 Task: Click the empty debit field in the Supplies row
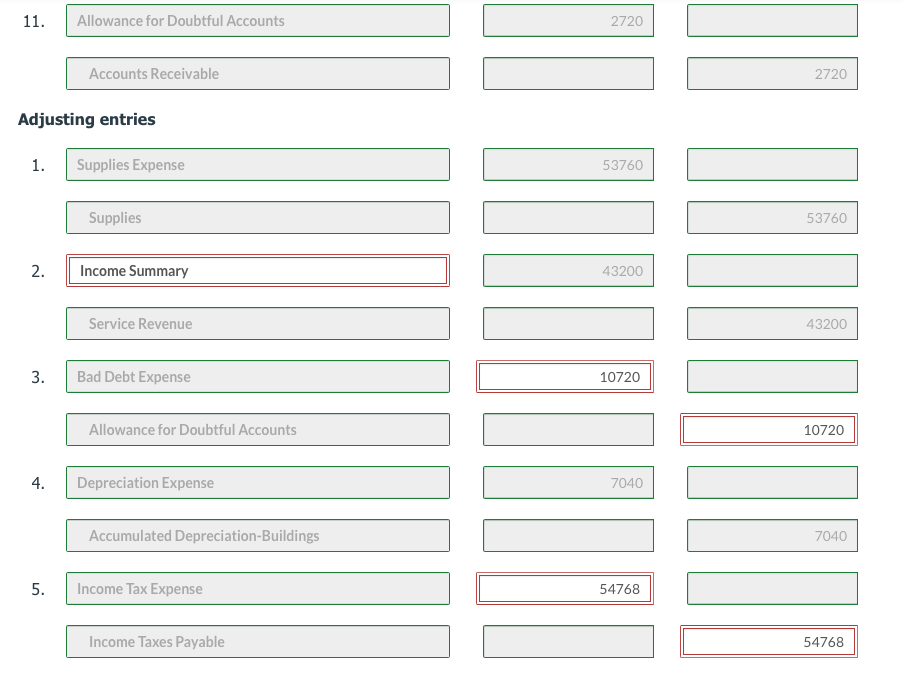(568, 218)
